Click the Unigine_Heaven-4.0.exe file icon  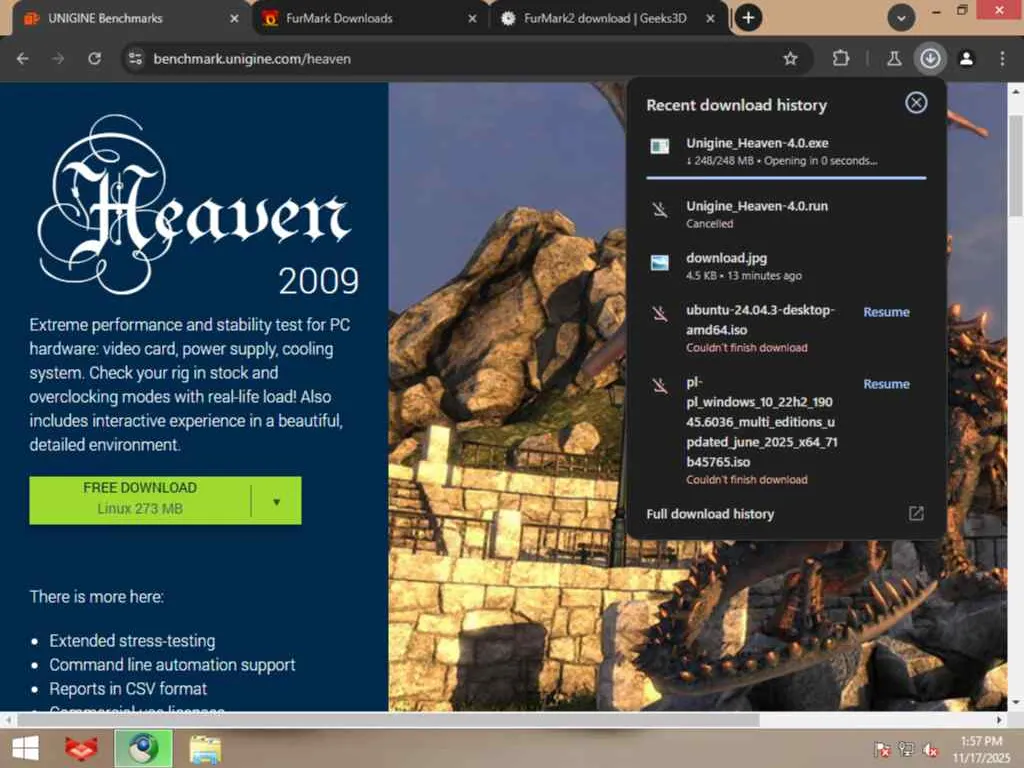pyautogui.click(x=660, y=146)
